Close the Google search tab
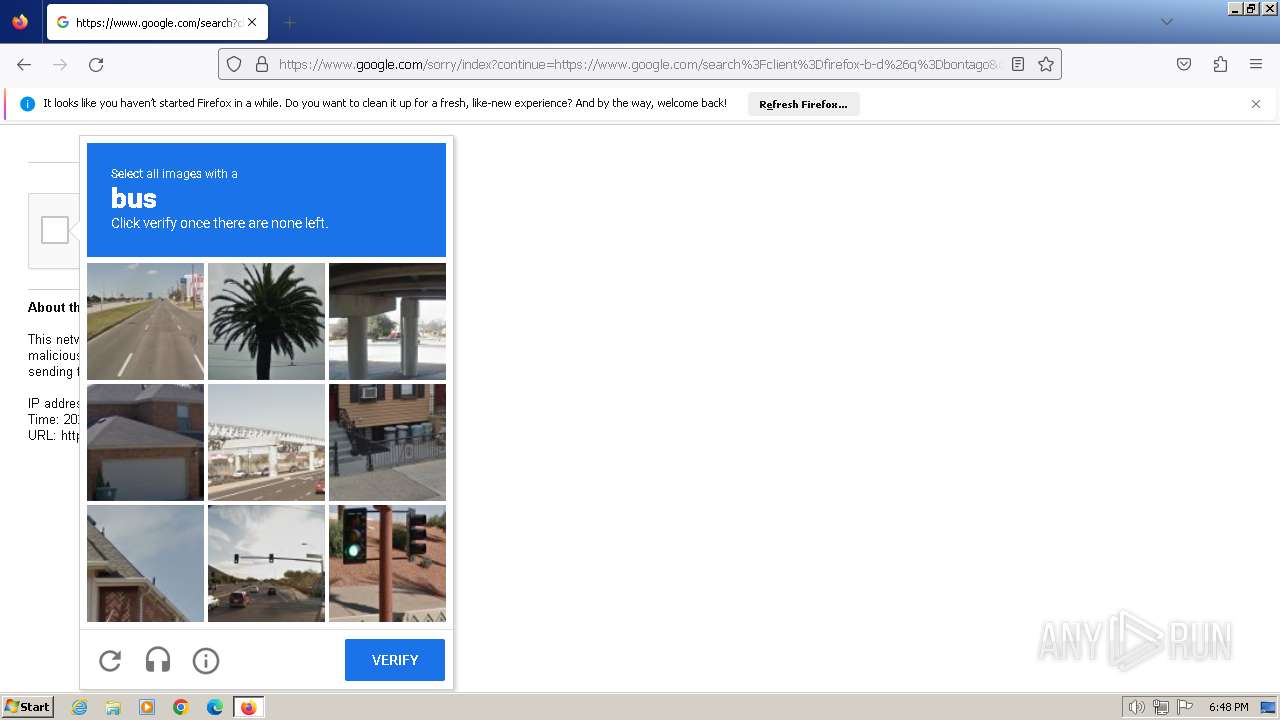The image size is (1280, 720). (x=252, y=22)
